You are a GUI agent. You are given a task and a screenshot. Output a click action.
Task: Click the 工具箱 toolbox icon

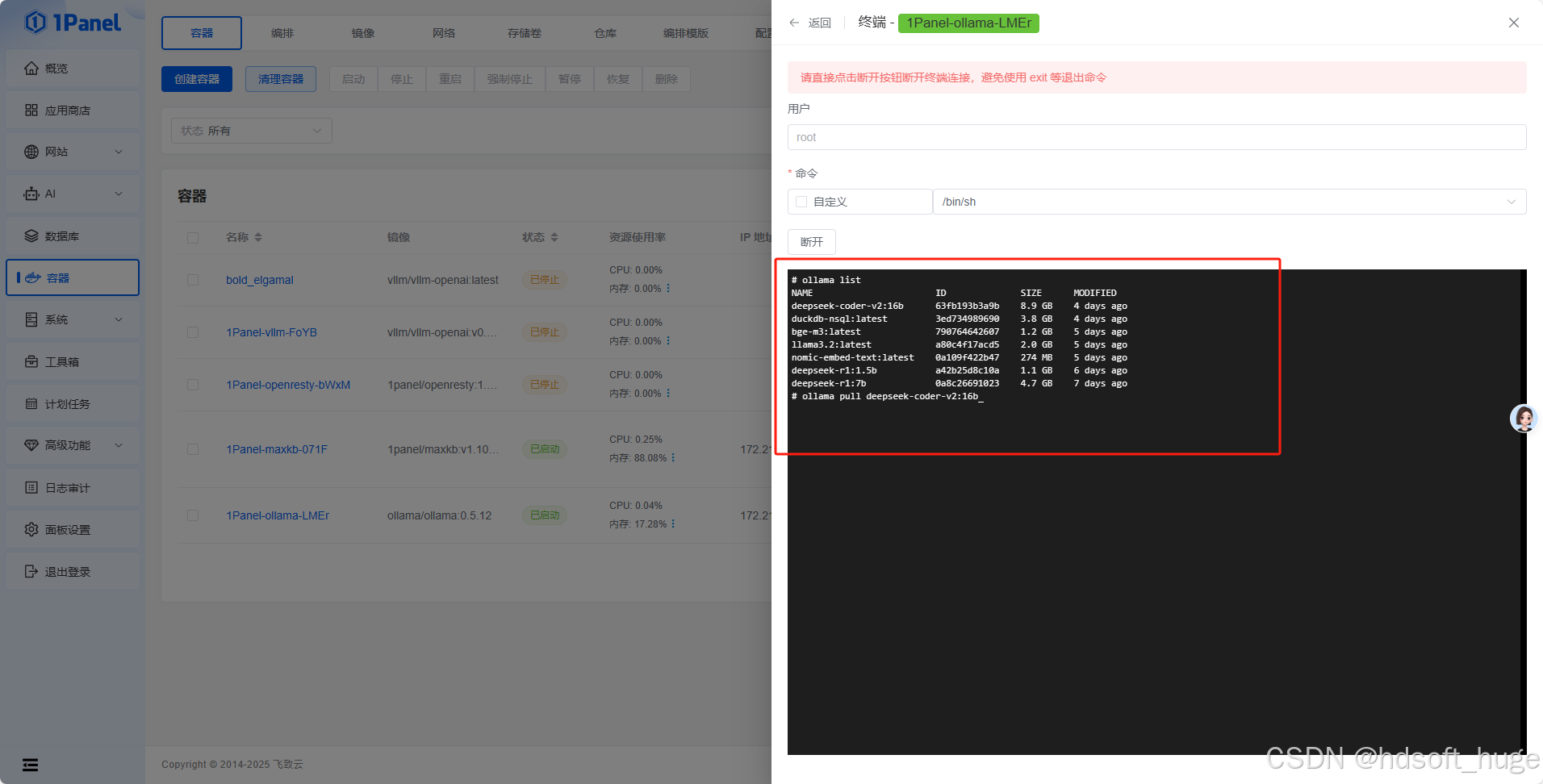pyautogui.click(x=31, y=362)
